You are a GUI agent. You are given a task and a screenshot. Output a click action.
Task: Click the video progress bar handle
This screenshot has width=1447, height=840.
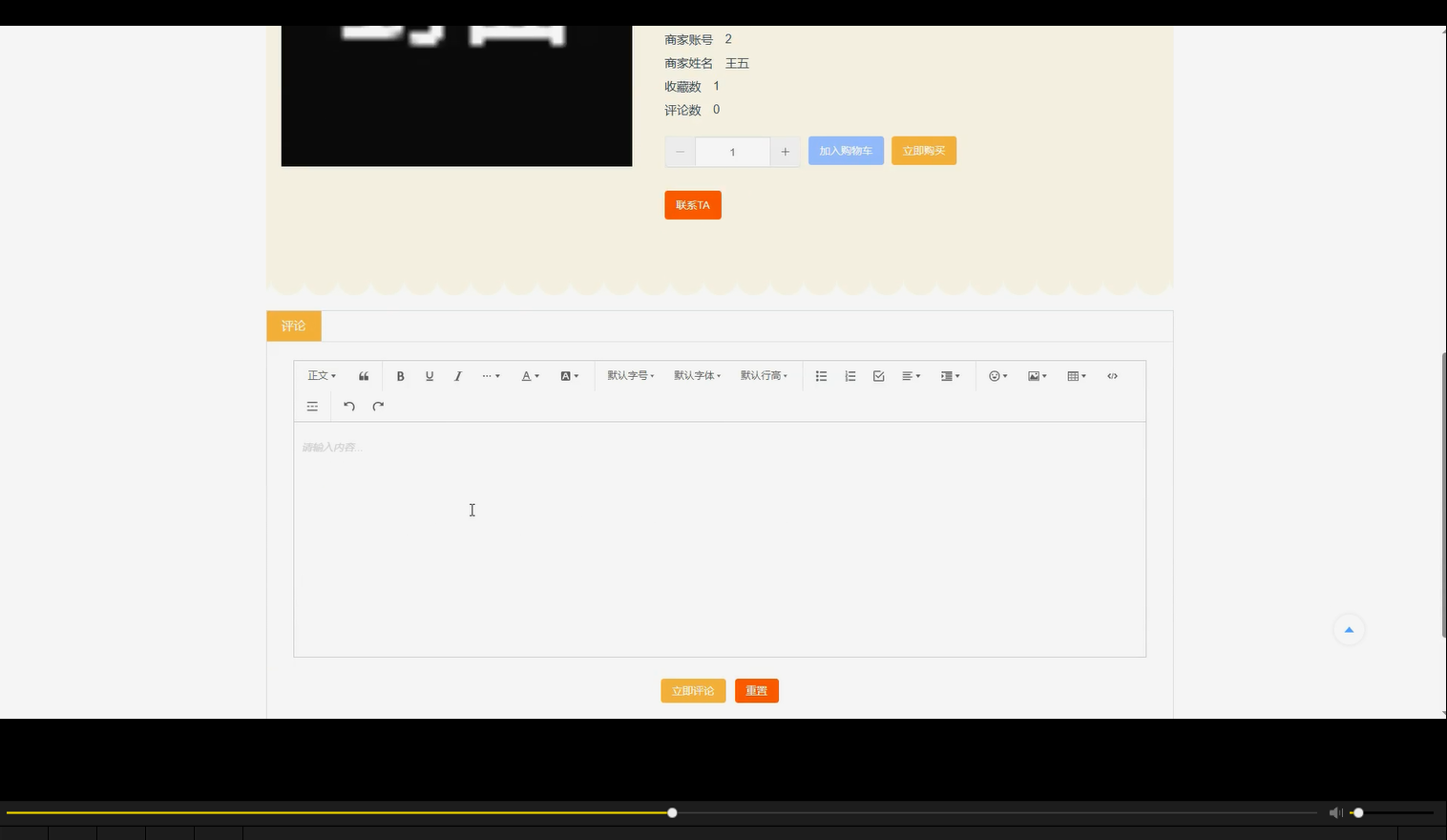(672, 812)
